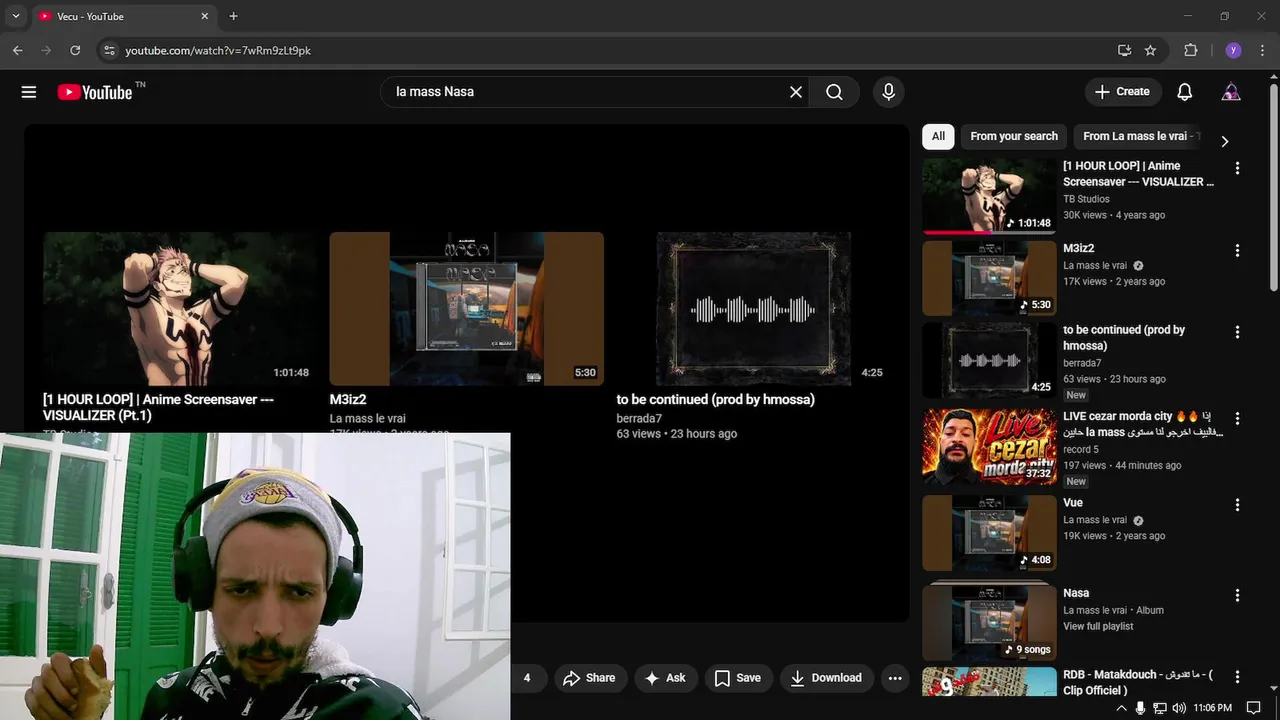1280x720 pixels.
Task: Open the Windows notification center
Action: point(1254,708)
